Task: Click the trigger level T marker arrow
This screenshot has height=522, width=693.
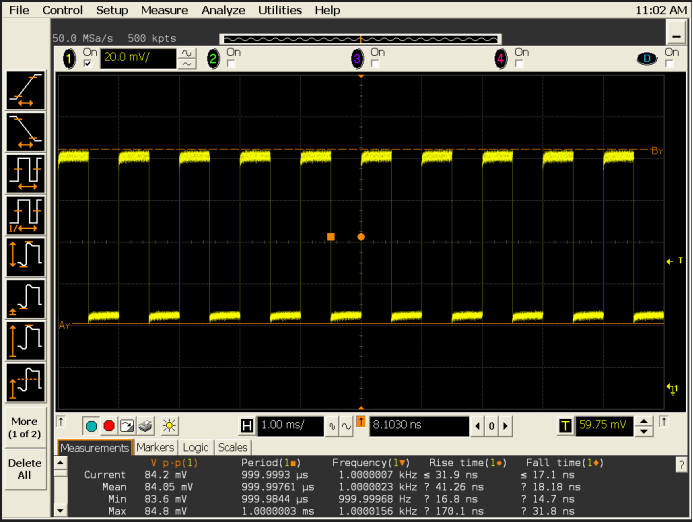Action: [x=674, y=261]
